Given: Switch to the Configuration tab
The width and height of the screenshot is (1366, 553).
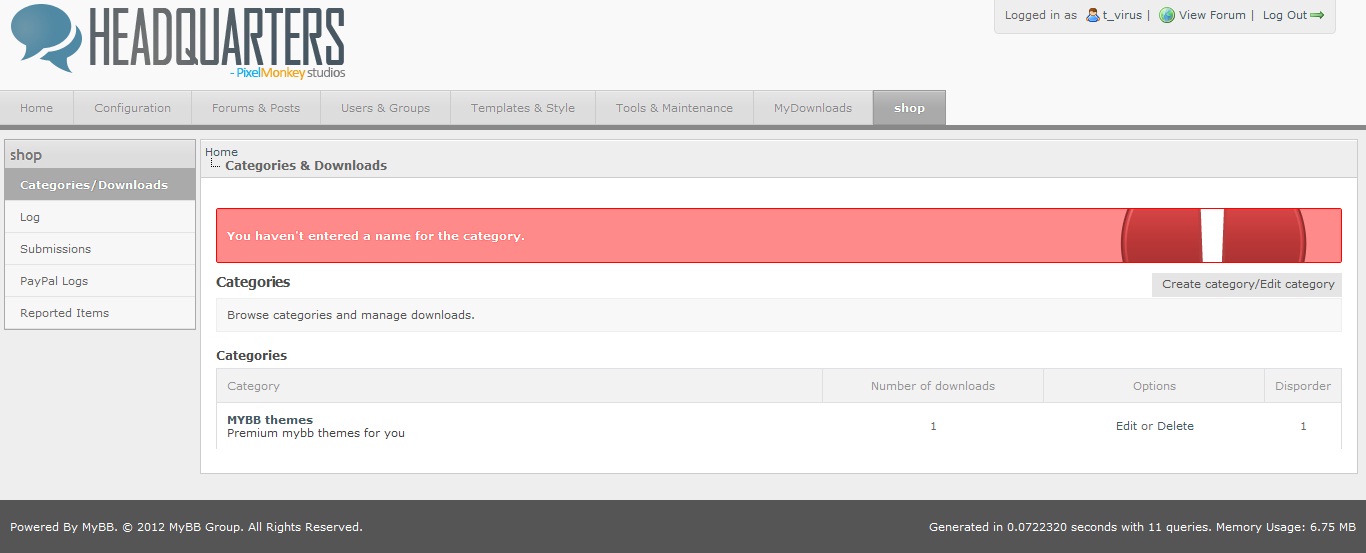Looking at the screenshot, I should pyautogui.click(x=132, y=108).
